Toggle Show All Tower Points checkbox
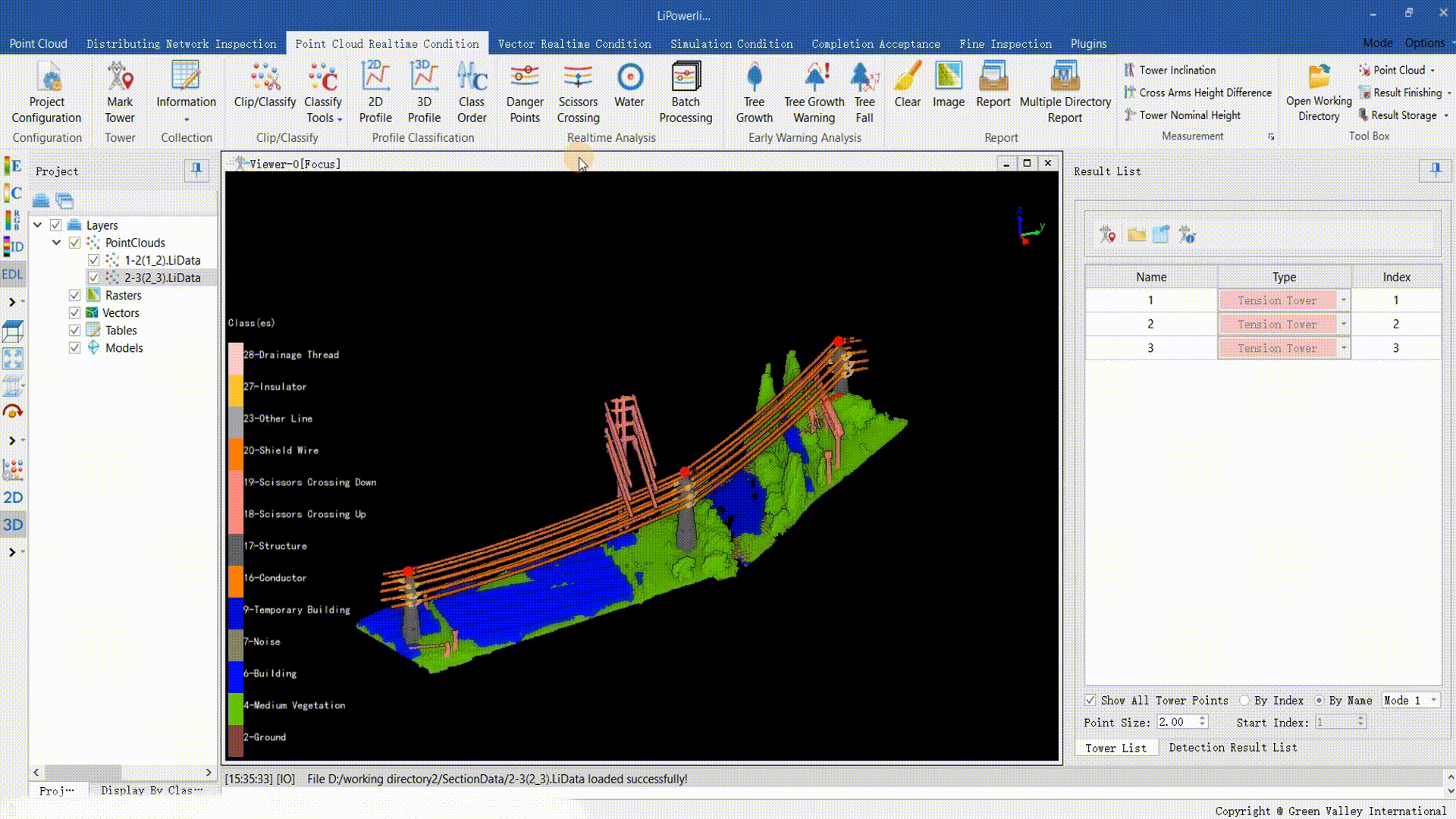 point(1090,701)
